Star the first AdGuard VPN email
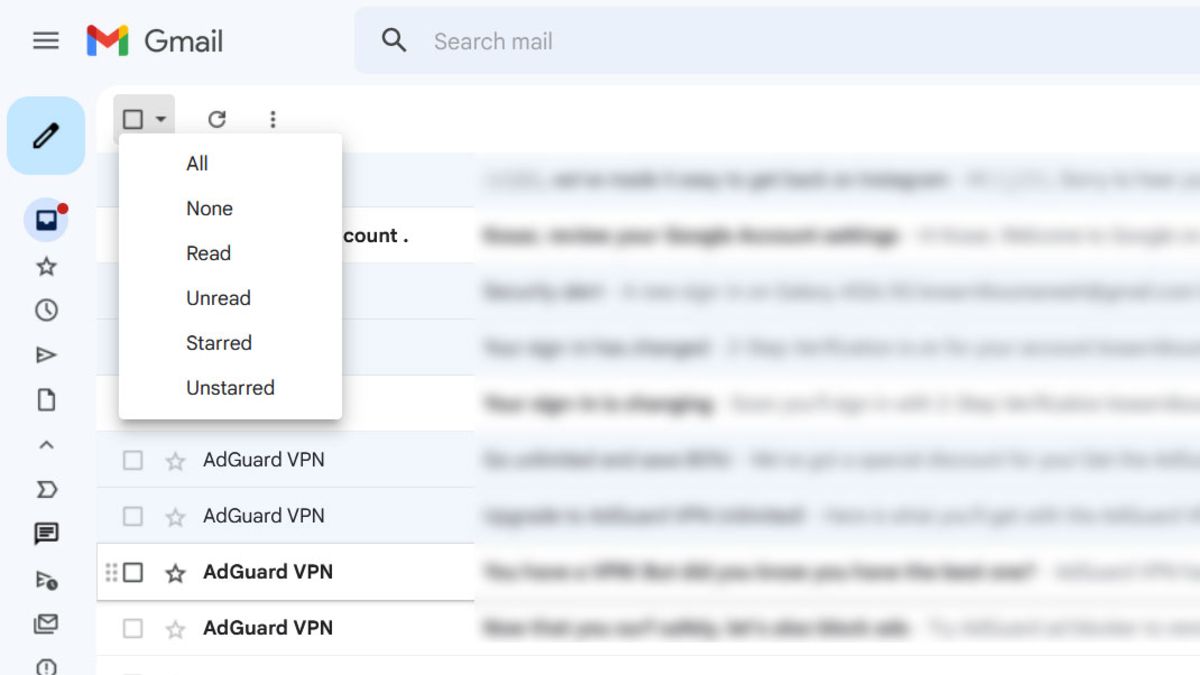 [x=175, y=461]
